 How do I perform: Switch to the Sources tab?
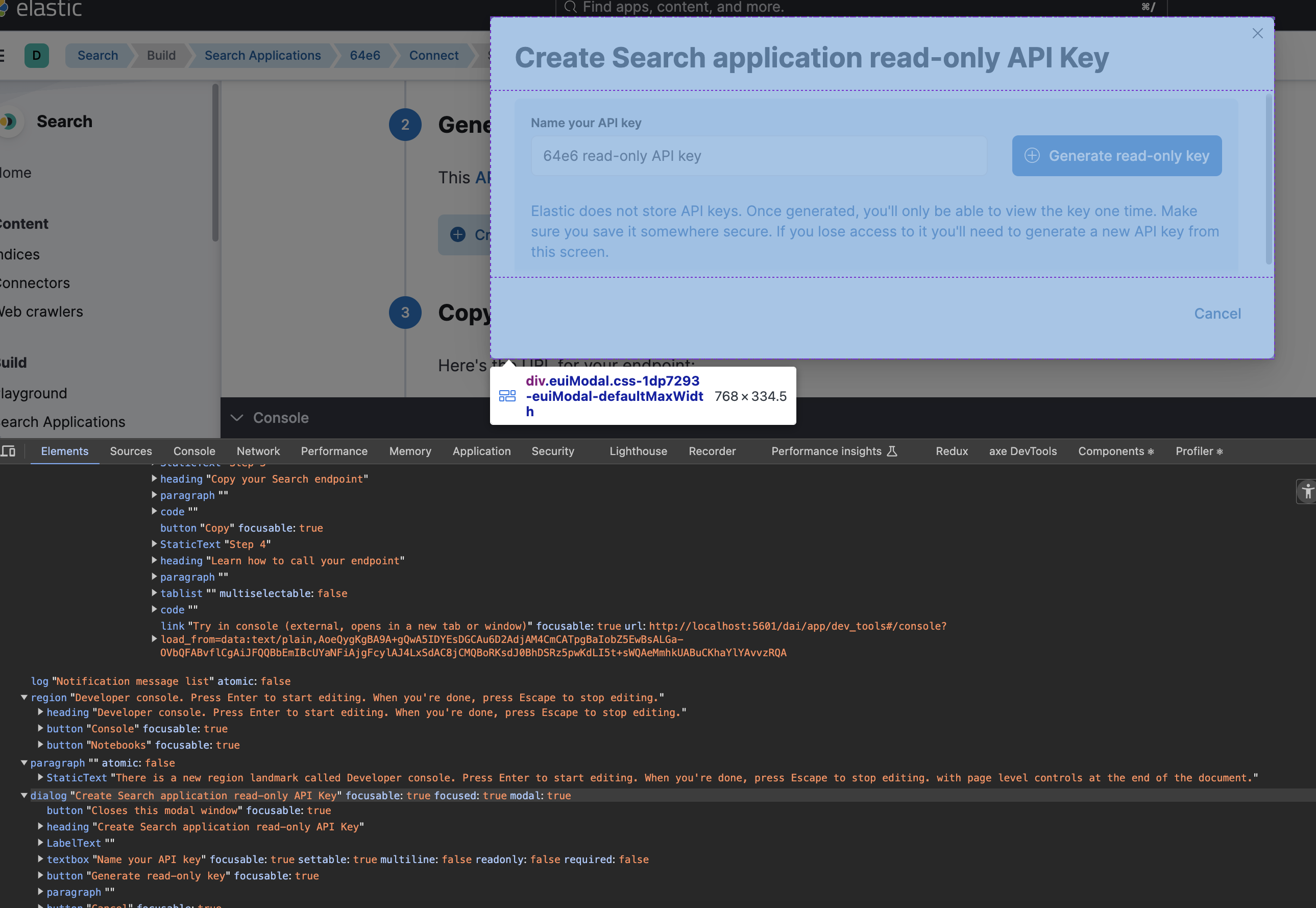(131, 451)
